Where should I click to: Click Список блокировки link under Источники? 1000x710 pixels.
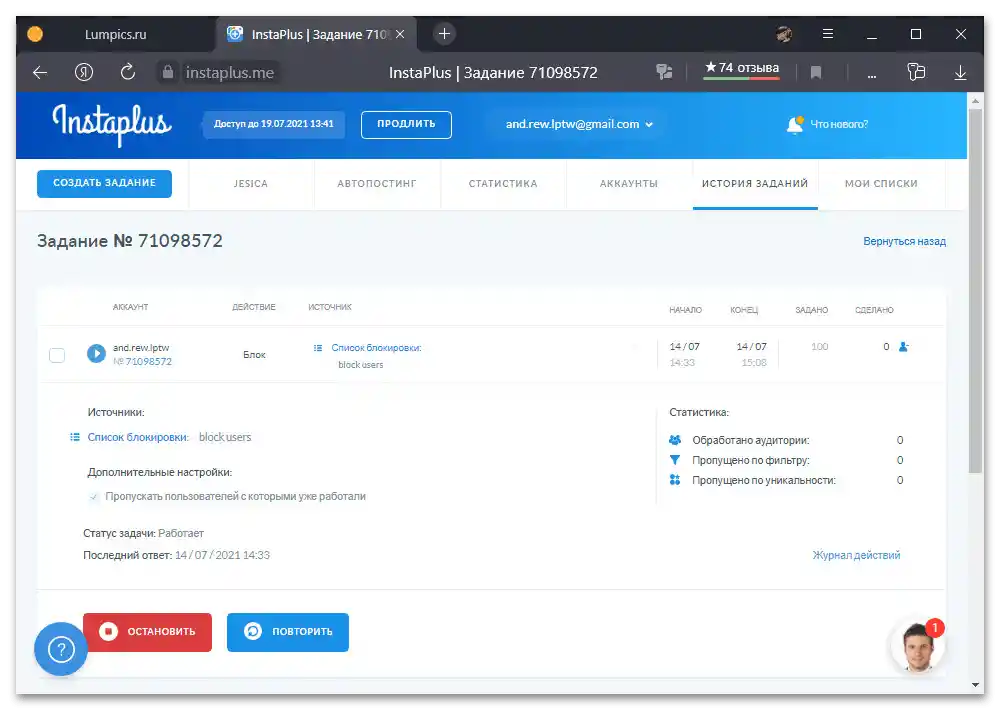coord(138,438)
